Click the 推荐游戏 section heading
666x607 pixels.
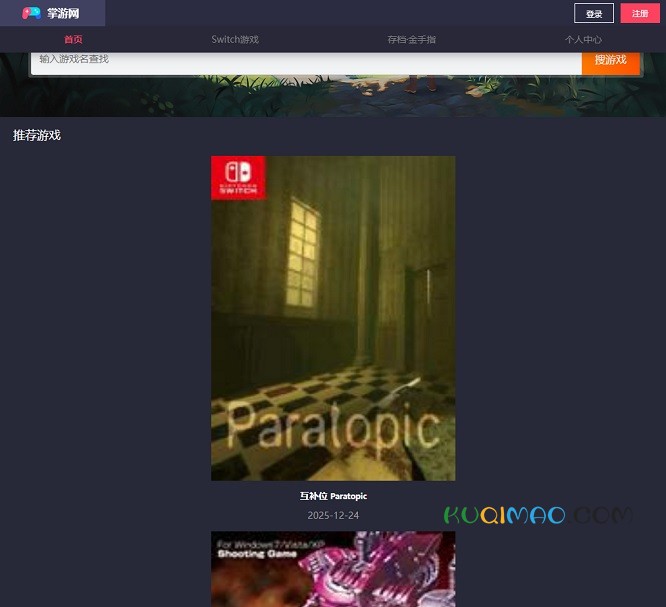37,135
